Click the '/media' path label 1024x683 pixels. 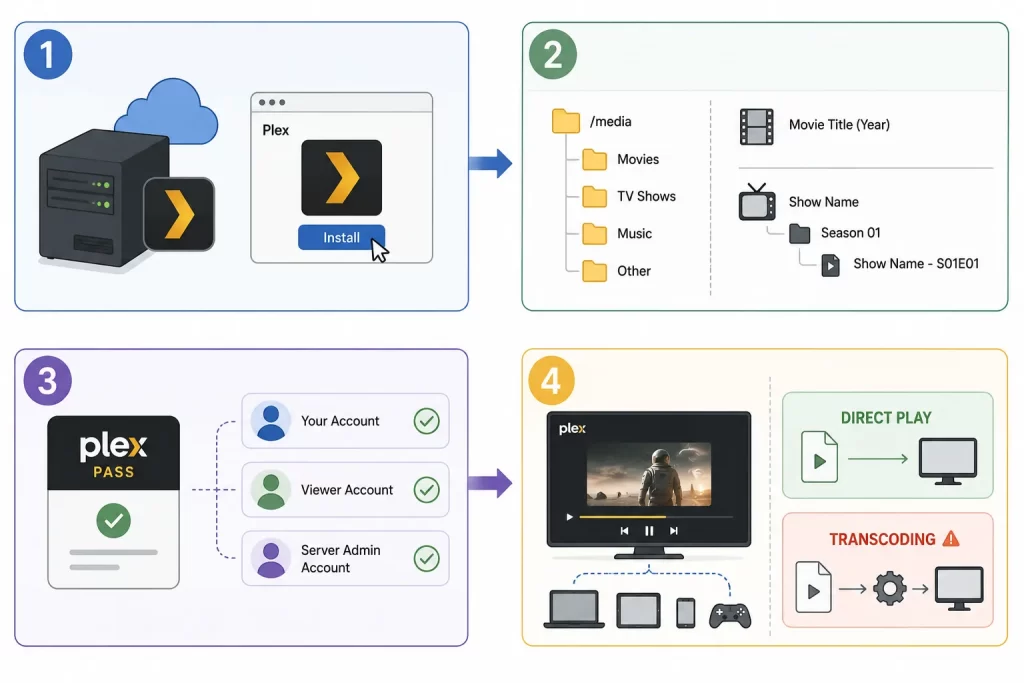pyautogui.click(x=611, y=121)
